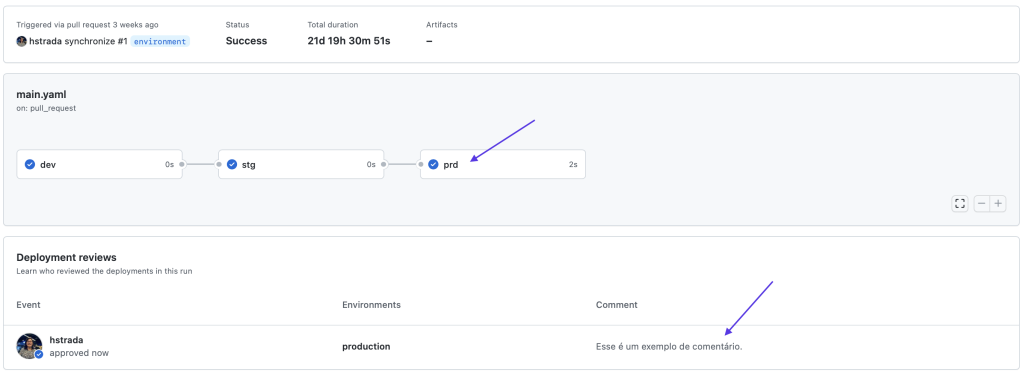Click the Artifacts label
The image size is (1024, 374).
pos(441,25)
